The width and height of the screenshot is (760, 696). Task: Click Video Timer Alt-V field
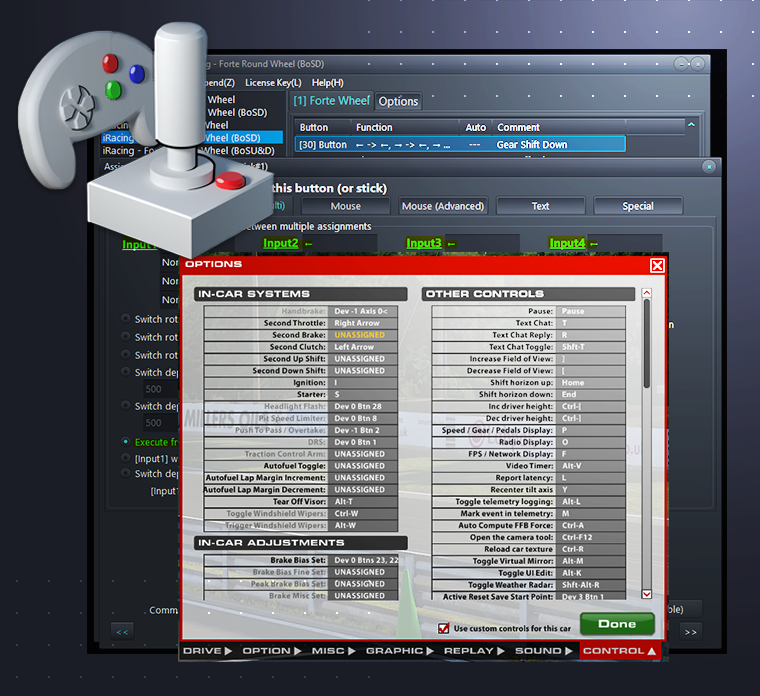point(590,466)
